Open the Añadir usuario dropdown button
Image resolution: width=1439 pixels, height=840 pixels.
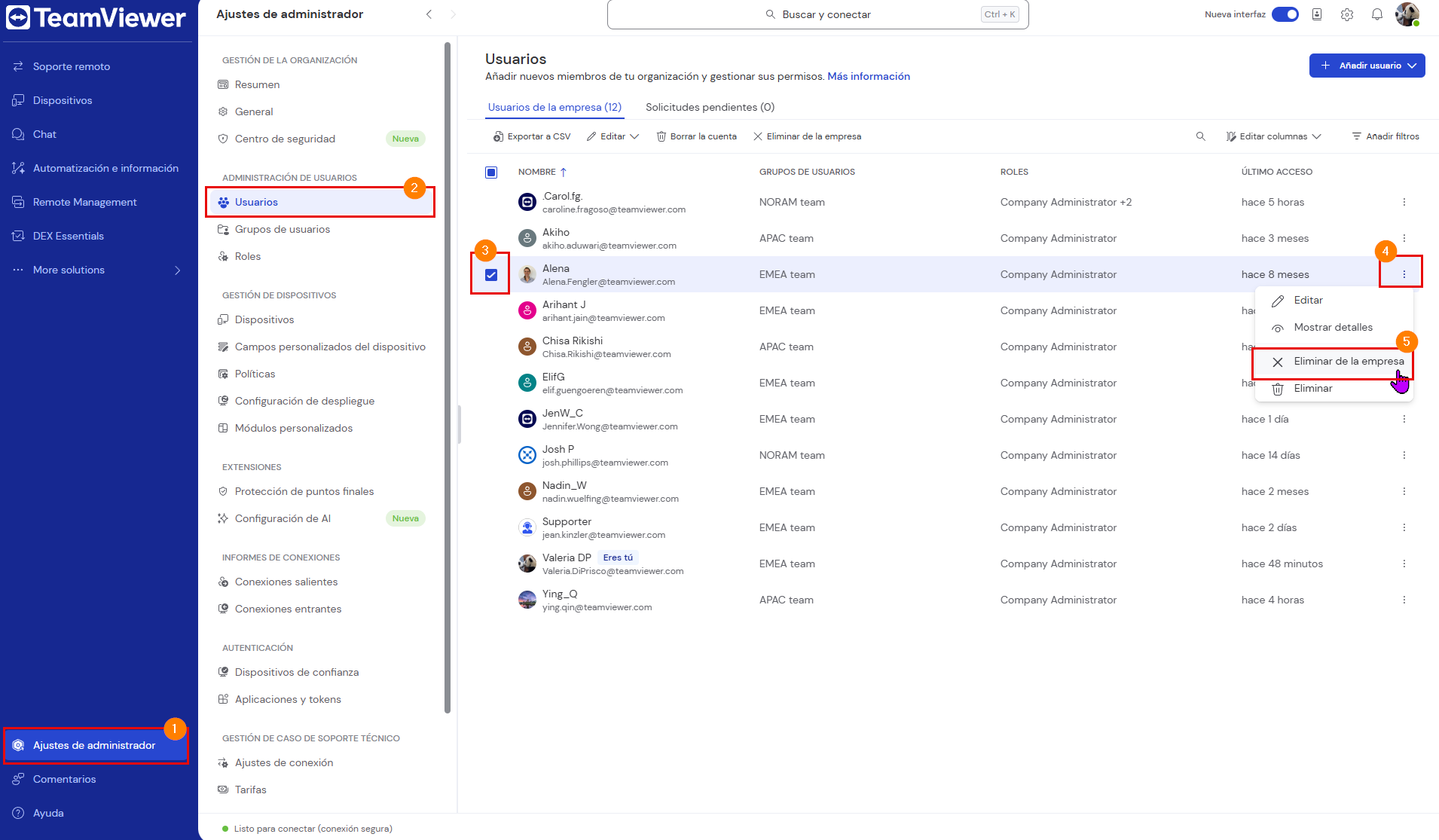point(1367,66)
